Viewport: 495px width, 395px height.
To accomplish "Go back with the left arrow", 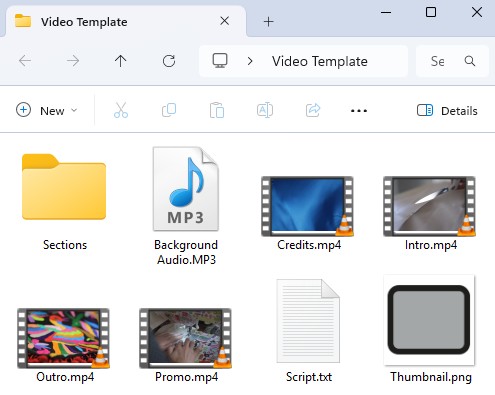I will tap(25, 61).
